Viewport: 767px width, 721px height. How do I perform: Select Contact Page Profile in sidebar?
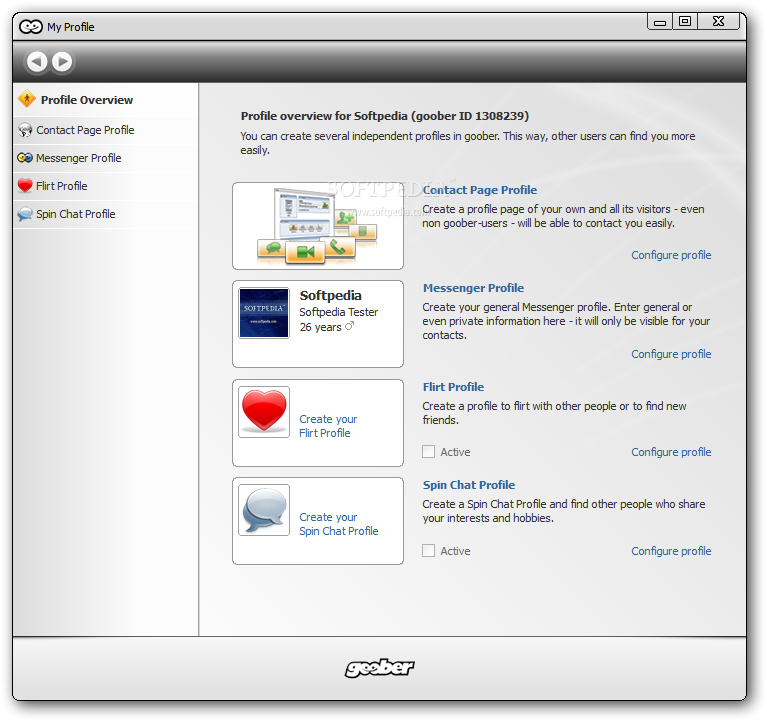[x=106, y=130]
